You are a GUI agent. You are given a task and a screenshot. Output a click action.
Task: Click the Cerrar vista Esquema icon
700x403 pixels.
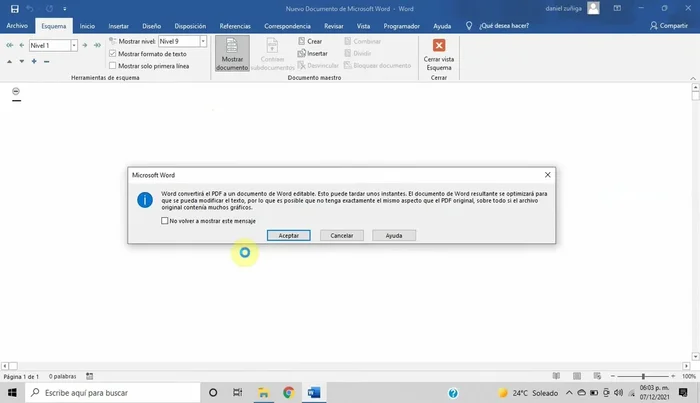tap(438, 54)
